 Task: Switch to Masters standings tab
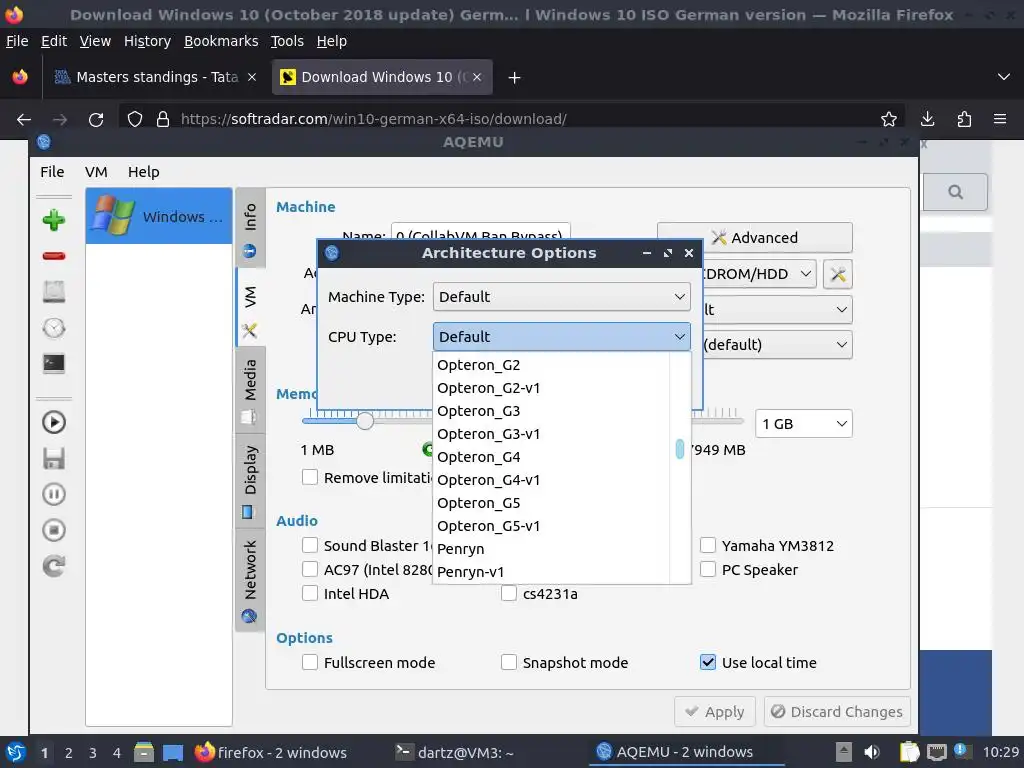(155, 77)
